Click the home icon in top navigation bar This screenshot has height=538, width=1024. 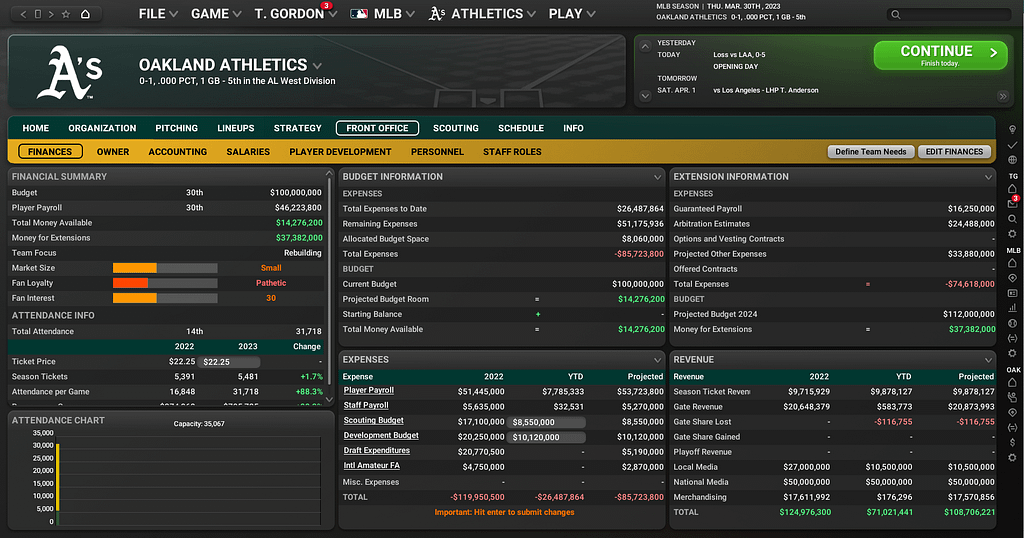tap(85, 14)
